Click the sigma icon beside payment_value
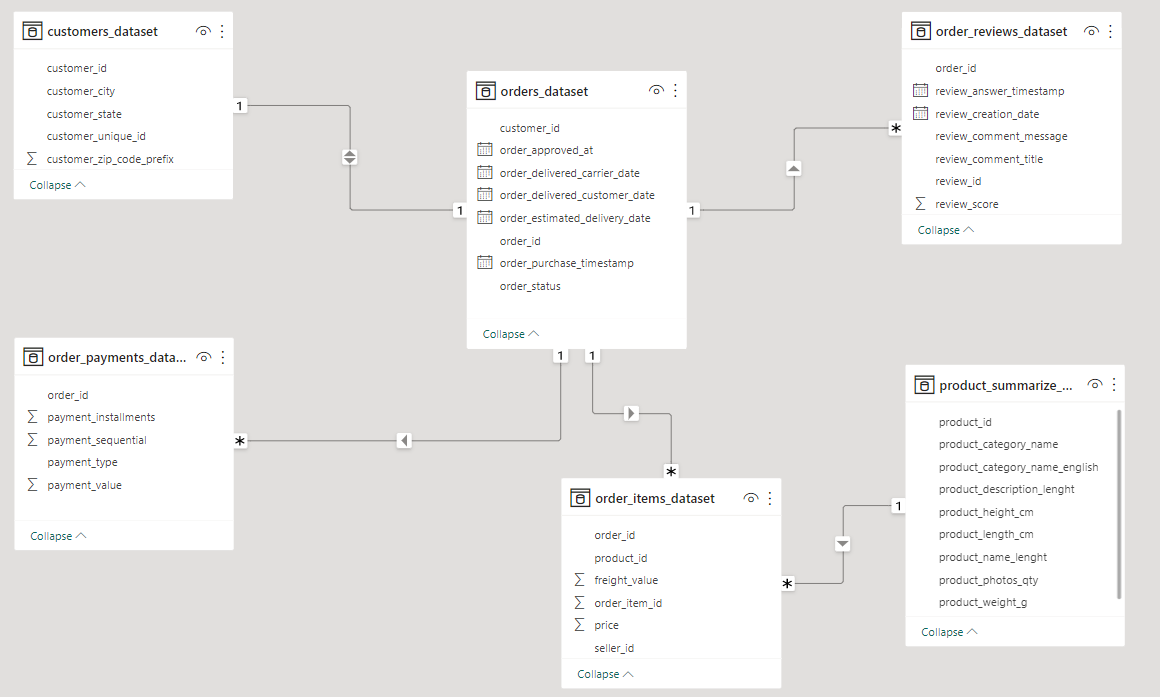This screenshot has height=697, width=1160. tap(31, 485)
